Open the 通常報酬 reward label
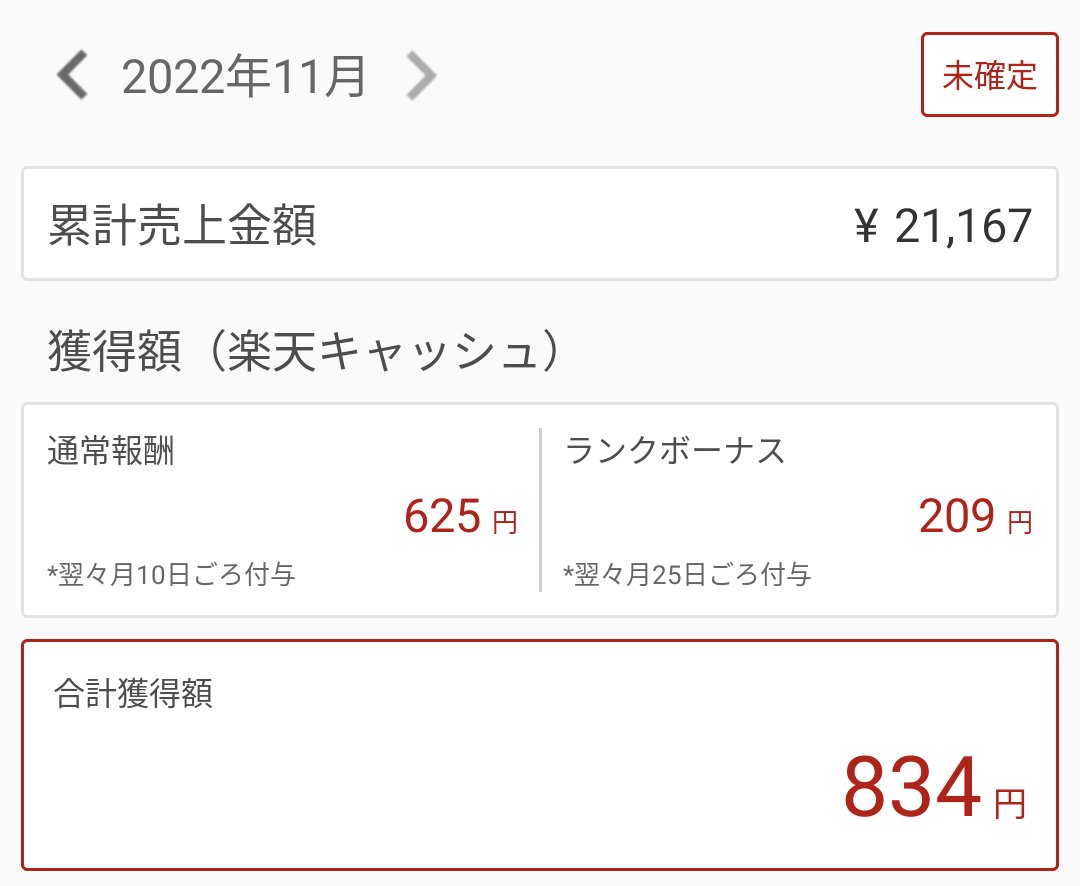Screen dimensions: 1080x886 click(111, 451)
